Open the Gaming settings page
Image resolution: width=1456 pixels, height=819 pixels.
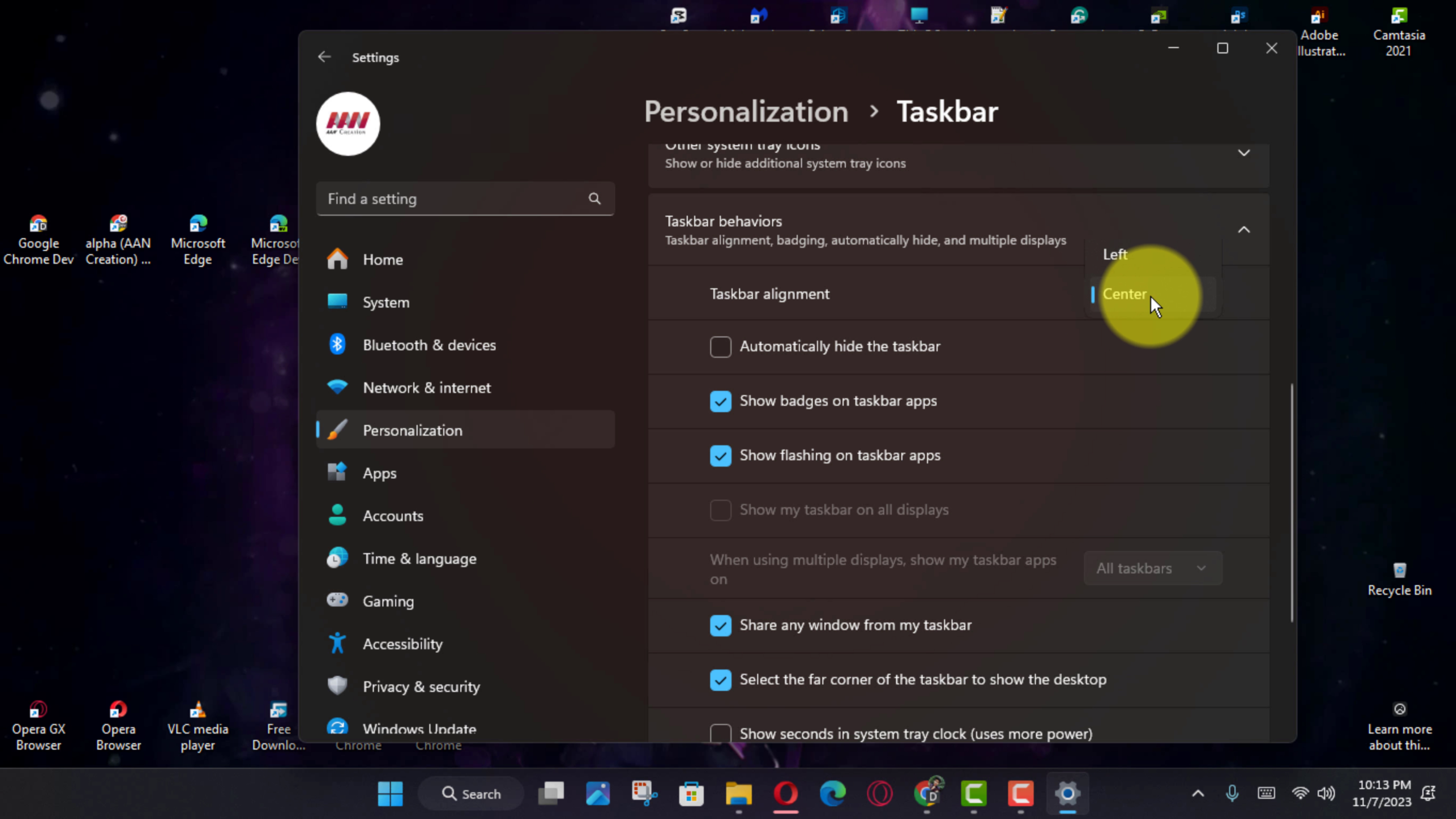click(x=388, y=601)
